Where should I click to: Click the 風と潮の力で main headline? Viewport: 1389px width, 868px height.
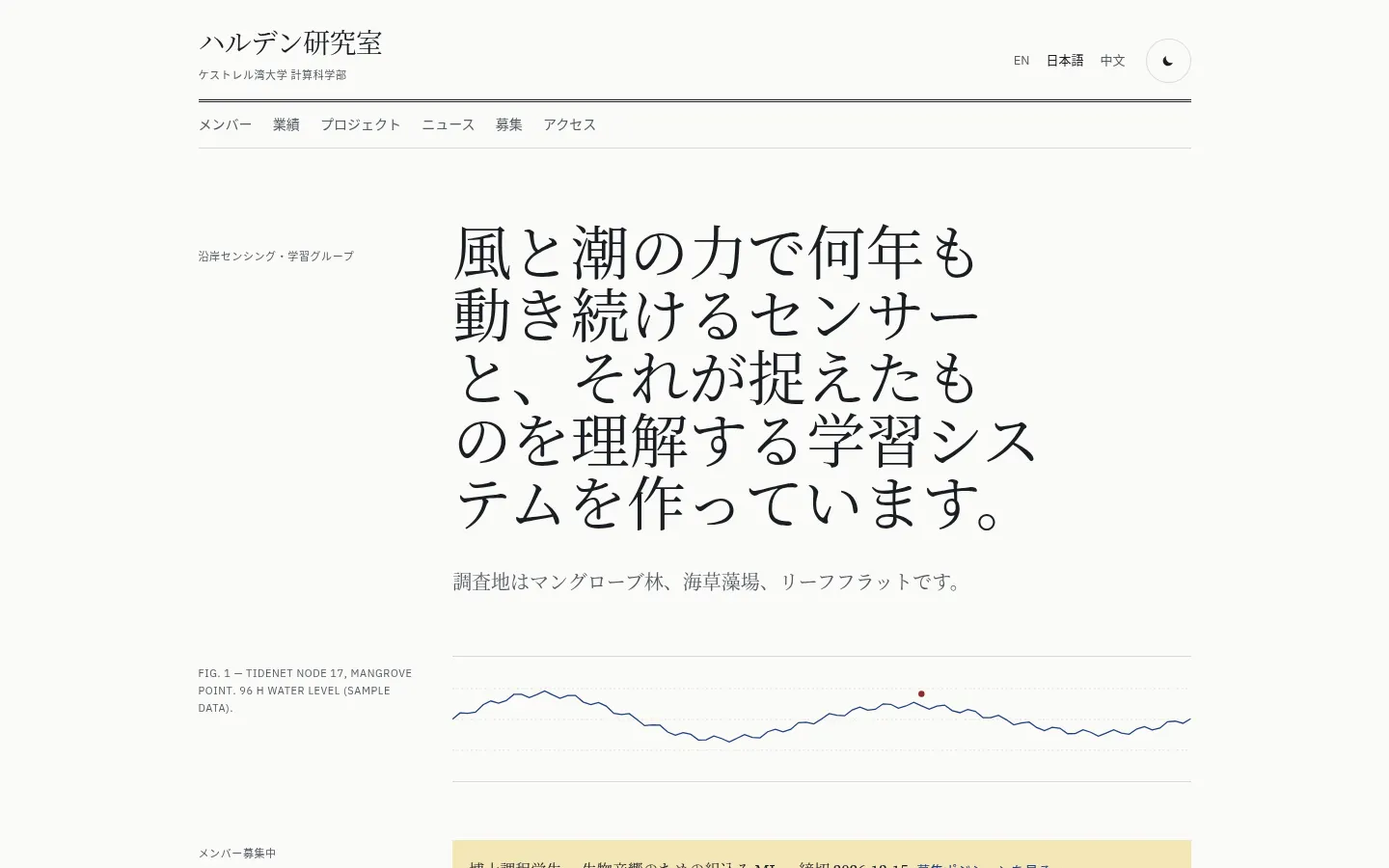pyautogui.click(x=745, y=378)
